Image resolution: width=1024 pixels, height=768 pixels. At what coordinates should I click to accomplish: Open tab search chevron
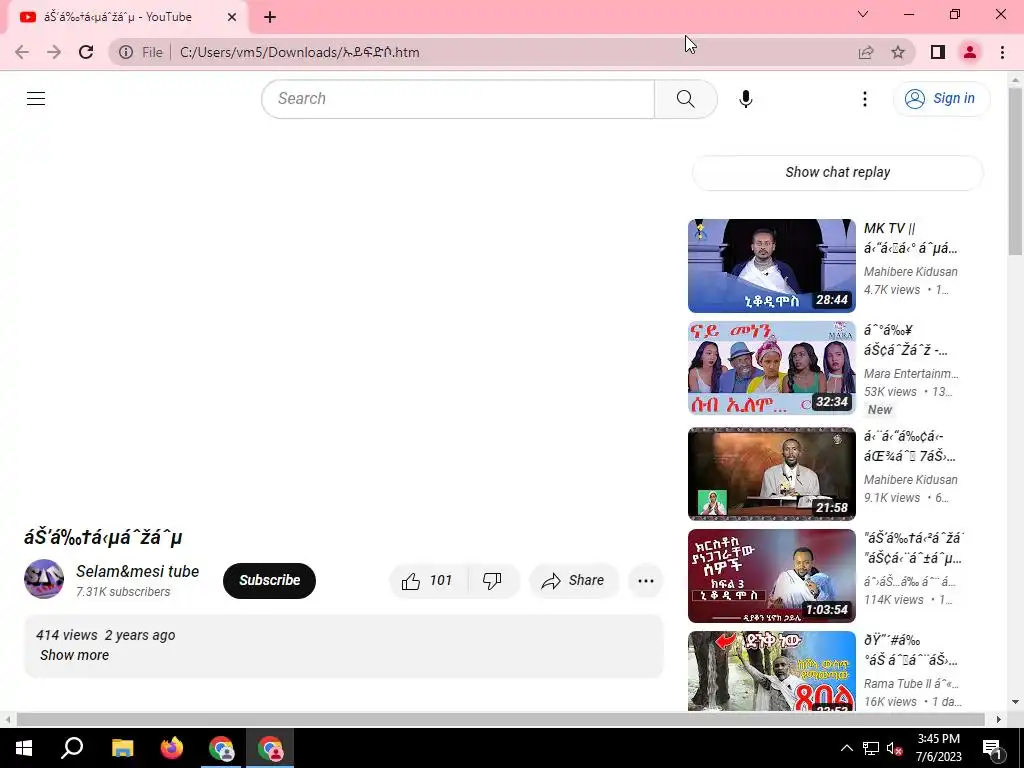pos(863,14)
